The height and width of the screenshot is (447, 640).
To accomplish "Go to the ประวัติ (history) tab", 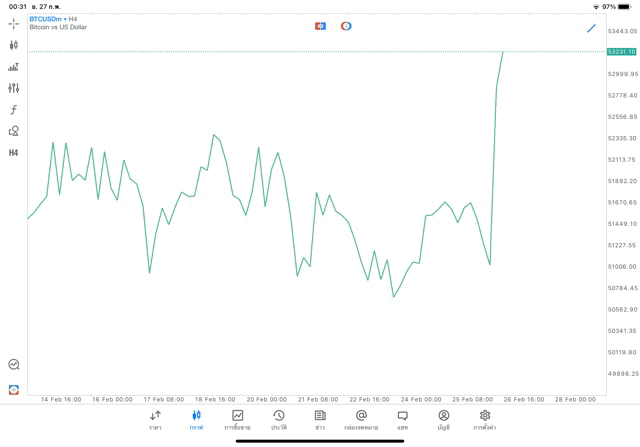I will click(279, 420).
